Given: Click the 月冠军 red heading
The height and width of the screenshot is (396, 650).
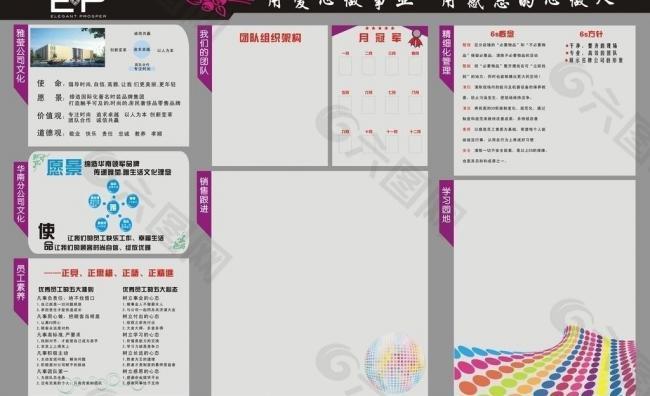Looking at the screenshot, I should pyautogui.click(x=380, y=38).
